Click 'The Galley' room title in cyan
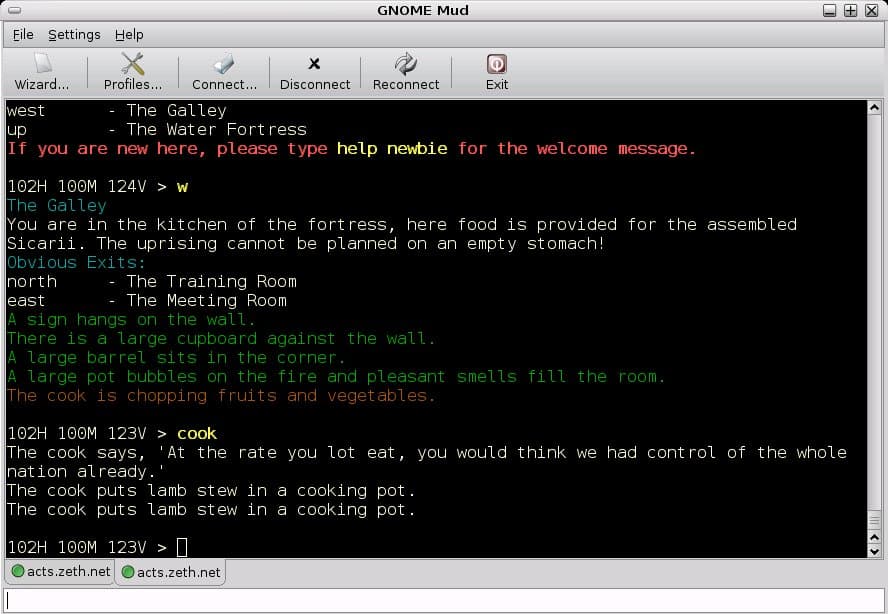 point(57,206)
